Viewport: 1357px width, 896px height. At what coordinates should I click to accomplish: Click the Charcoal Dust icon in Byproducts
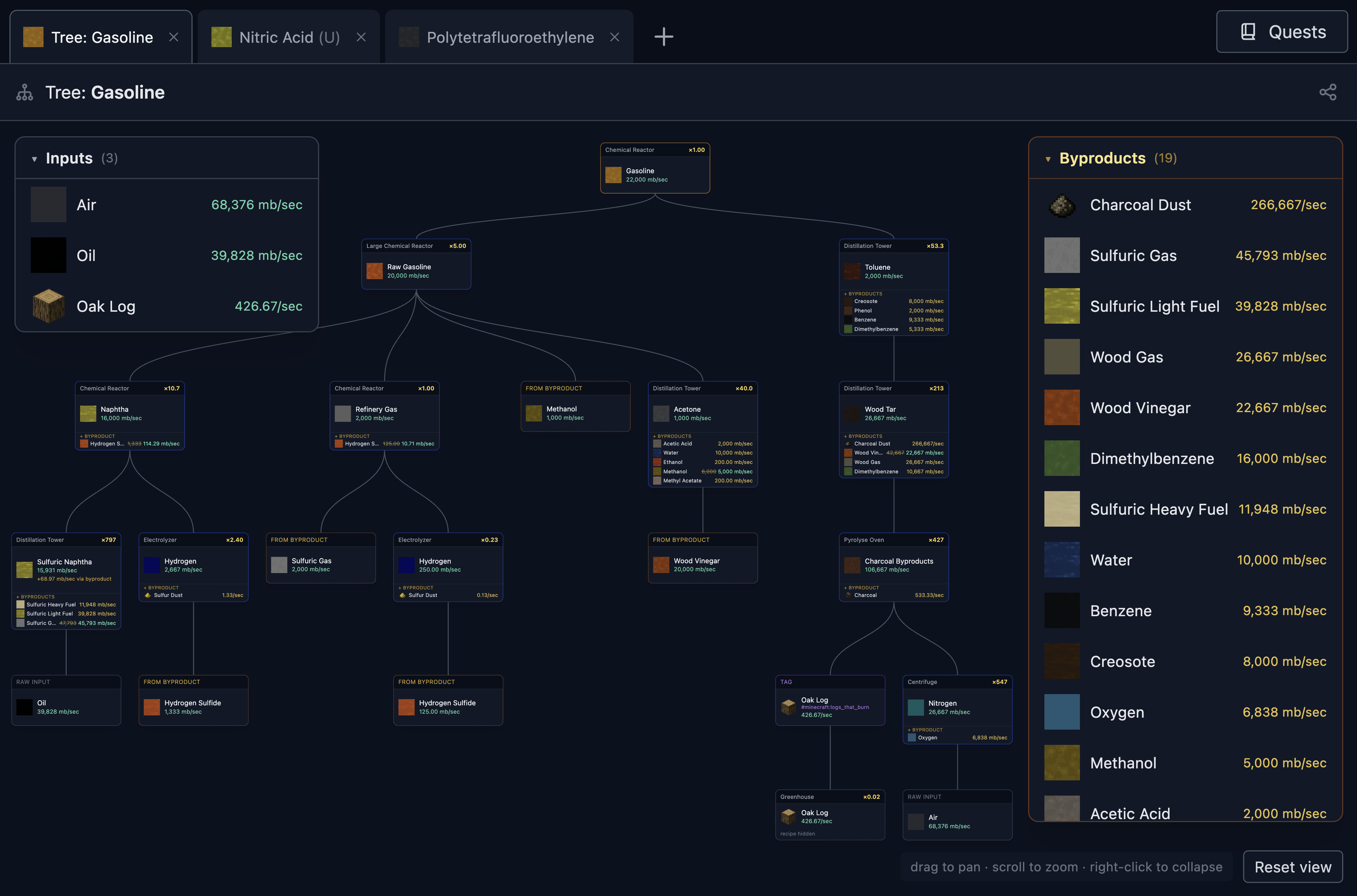pyautogui.click(x=1062, y=204)
